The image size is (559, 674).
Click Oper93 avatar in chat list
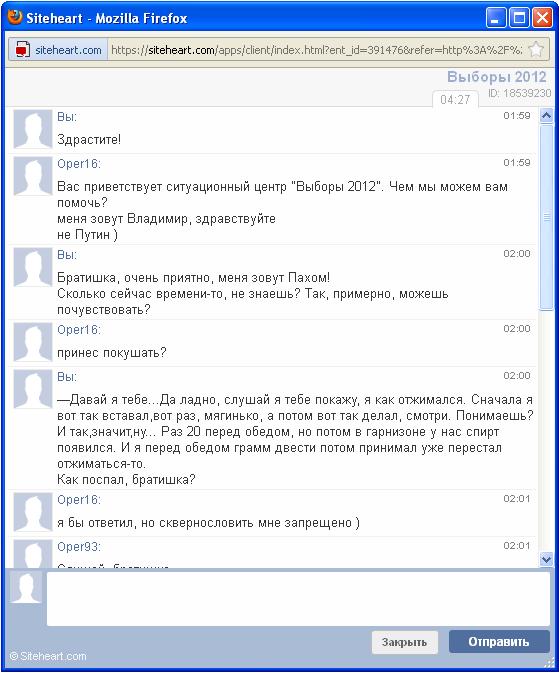(x=33, y=554)
